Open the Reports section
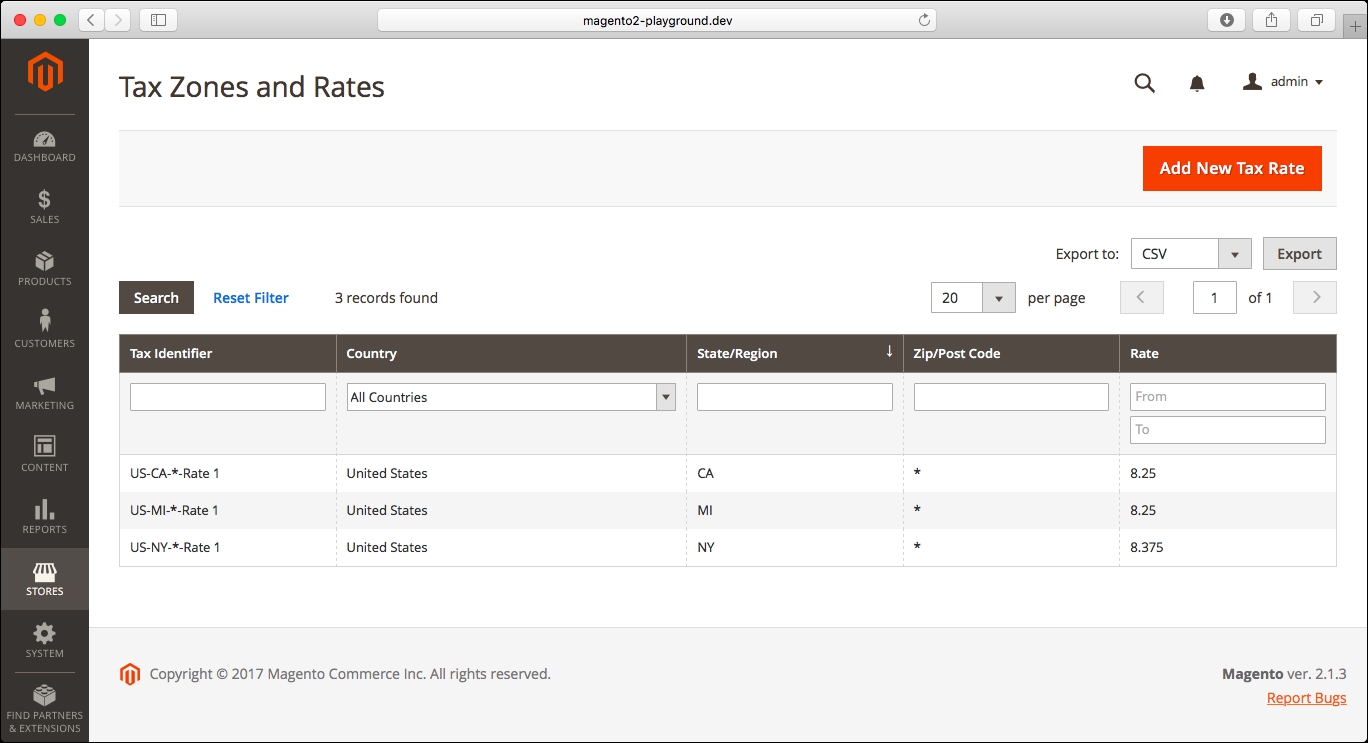This screenshot has height=743, width=1368. tap(44, 516)
